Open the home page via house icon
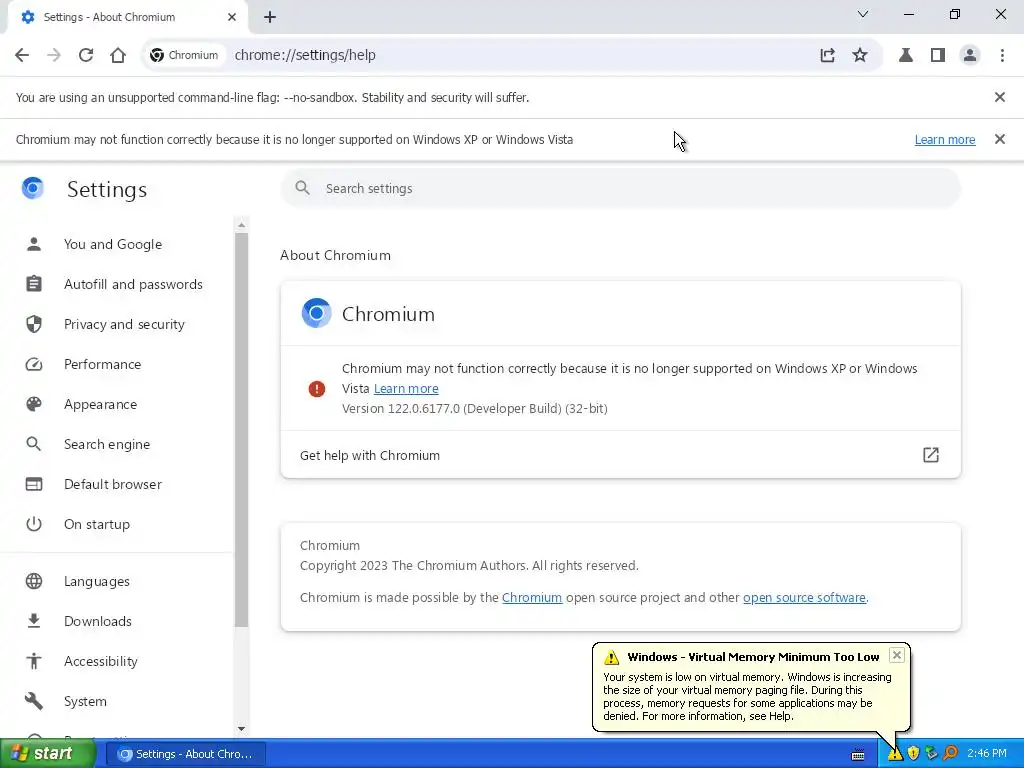 [x=118, y=55]
